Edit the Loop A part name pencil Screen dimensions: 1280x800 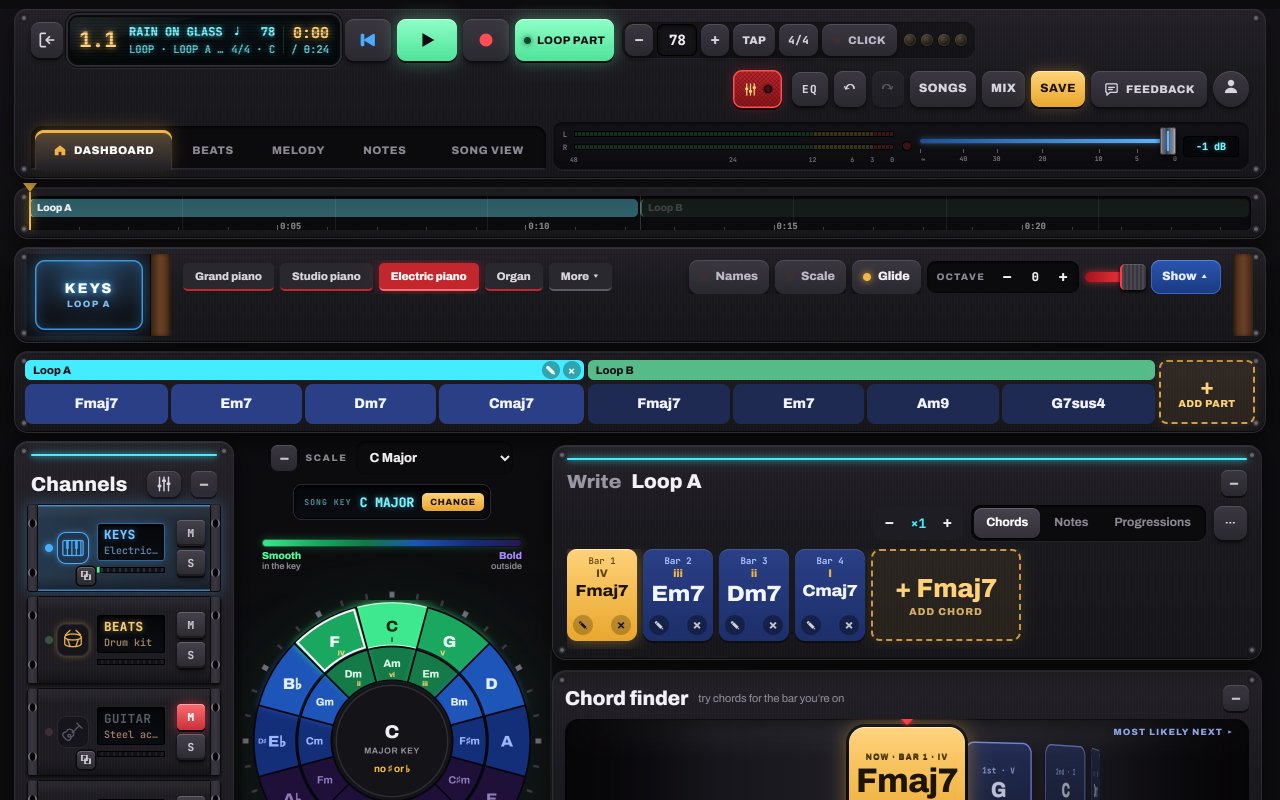(550, 370)
